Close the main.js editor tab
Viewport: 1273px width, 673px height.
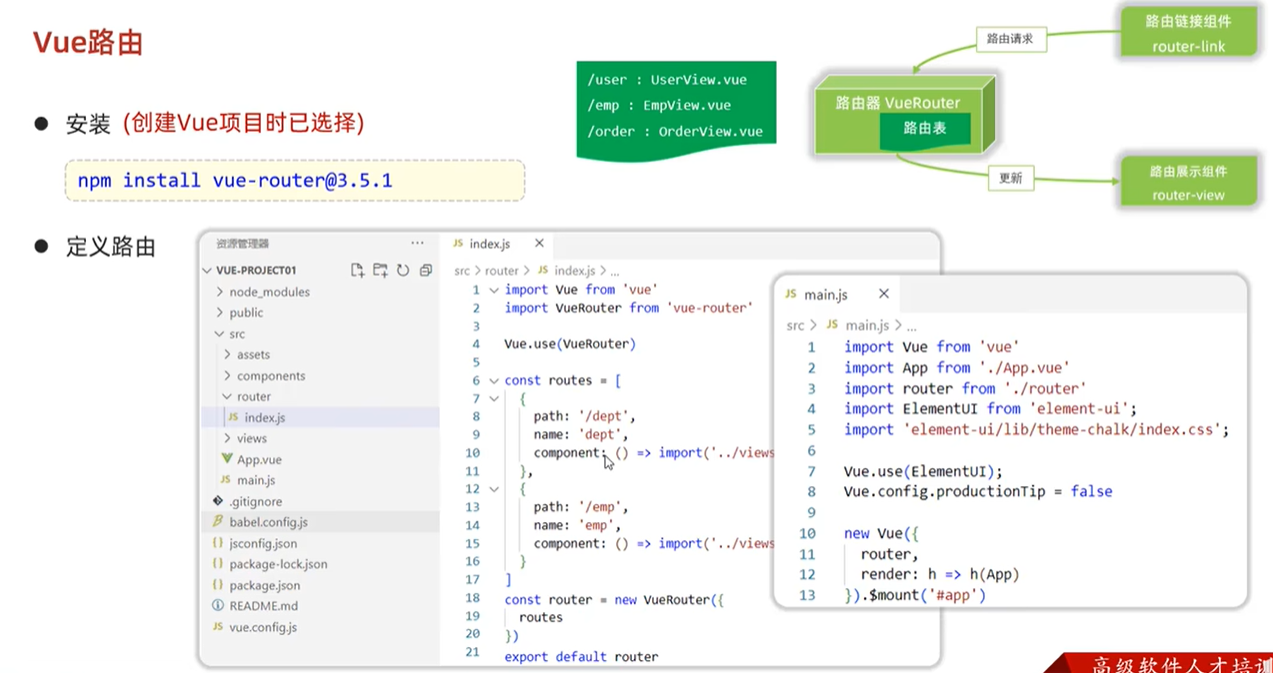tap(883, 294)
